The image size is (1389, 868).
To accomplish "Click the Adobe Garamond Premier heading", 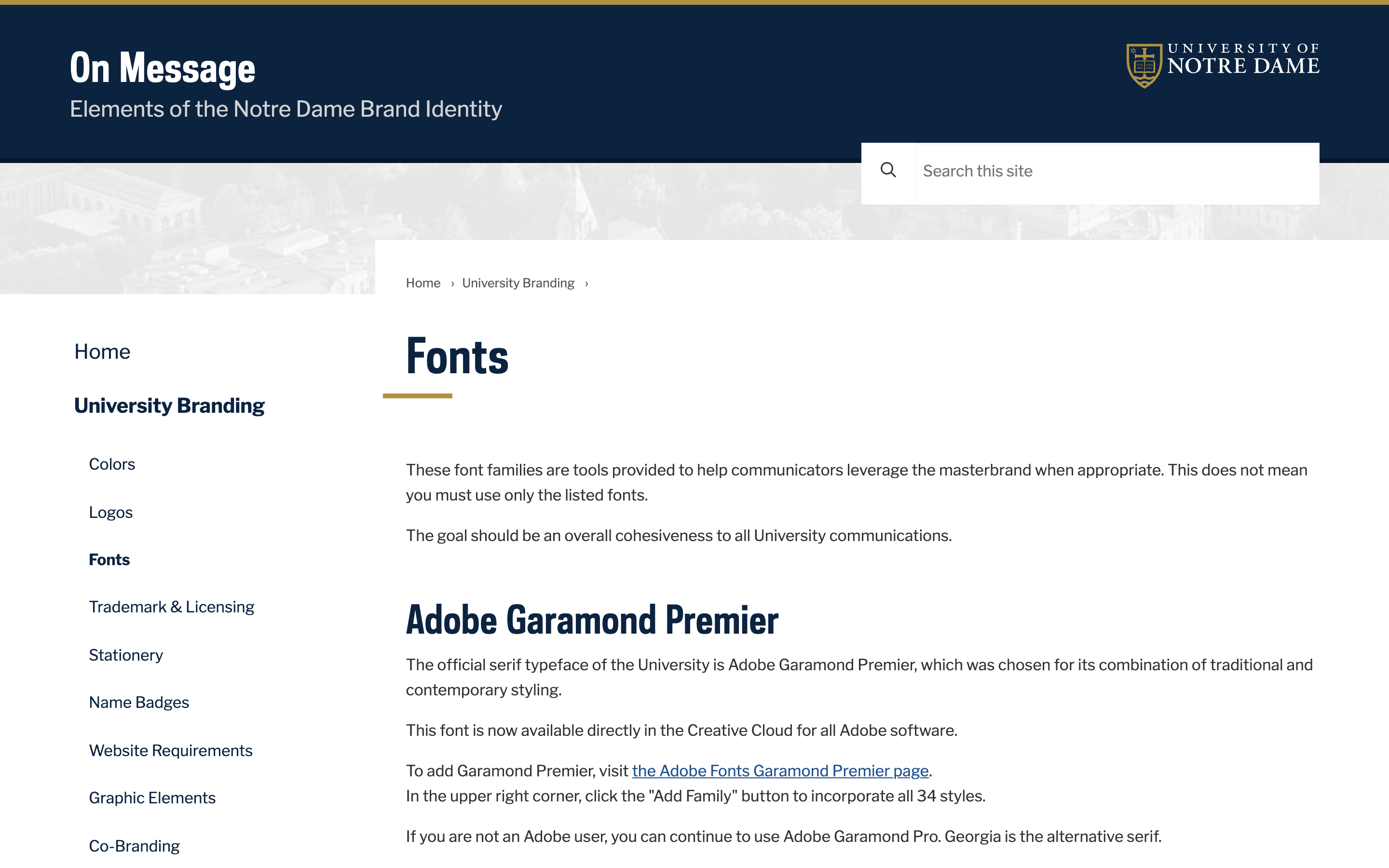I will [592, 620].
